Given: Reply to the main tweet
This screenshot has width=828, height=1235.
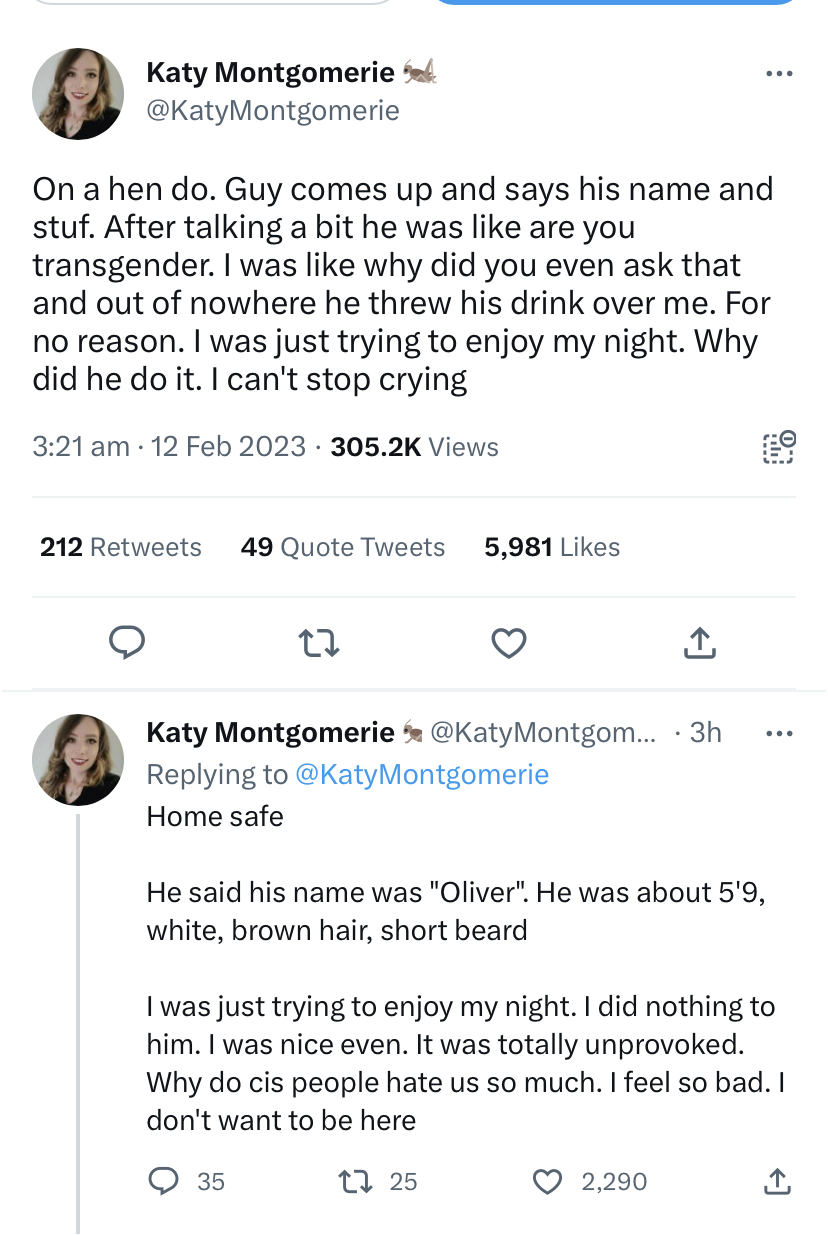Looking at the screenshot, I should click(127, 645).
